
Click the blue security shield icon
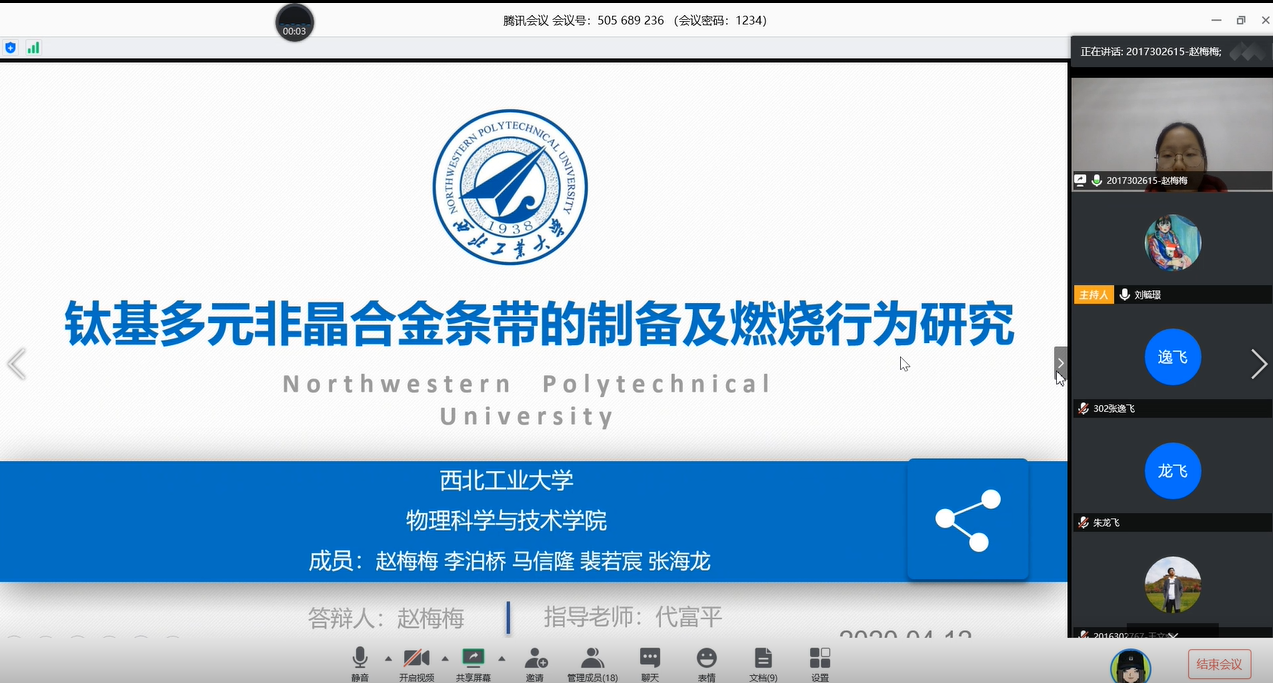(x=11, y=47)
